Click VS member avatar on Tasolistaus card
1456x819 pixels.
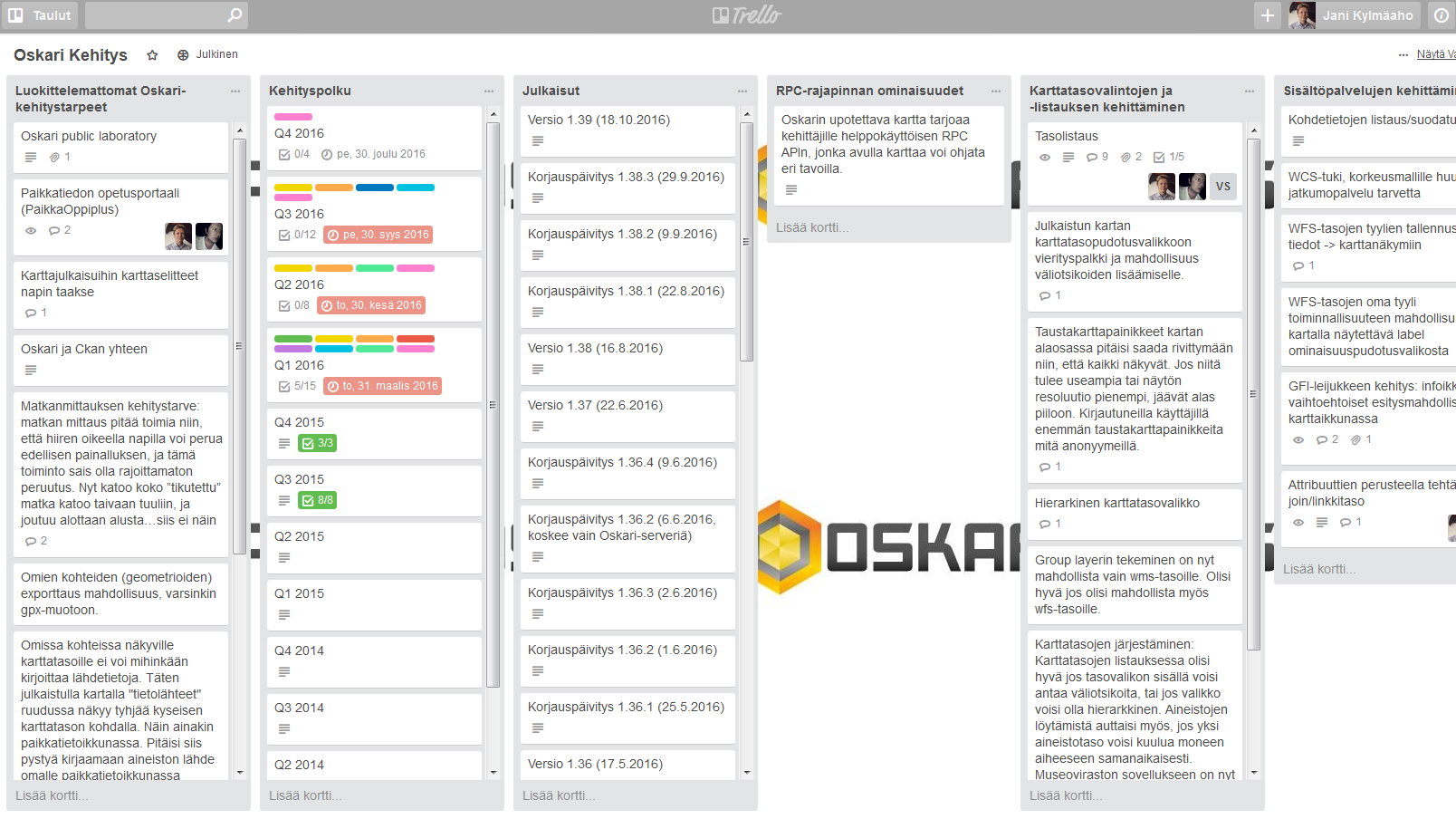tap(1223, 187)
